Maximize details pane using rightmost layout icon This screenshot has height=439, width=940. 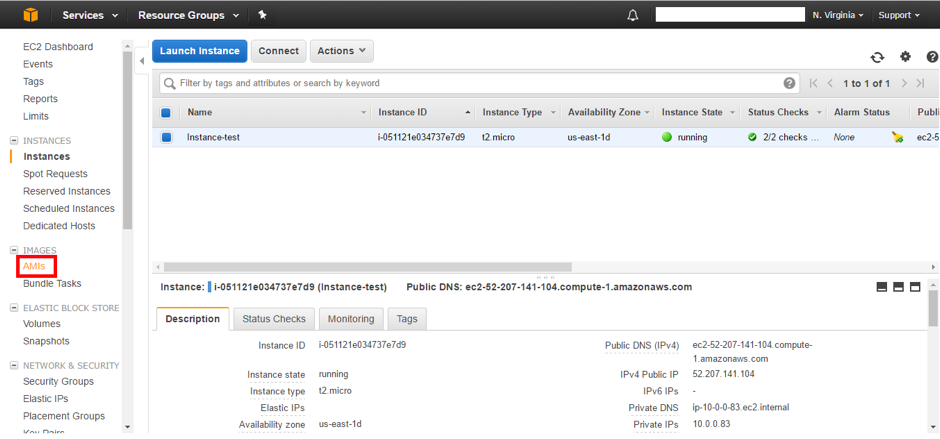pyautogui.click(x=915, y=287)
